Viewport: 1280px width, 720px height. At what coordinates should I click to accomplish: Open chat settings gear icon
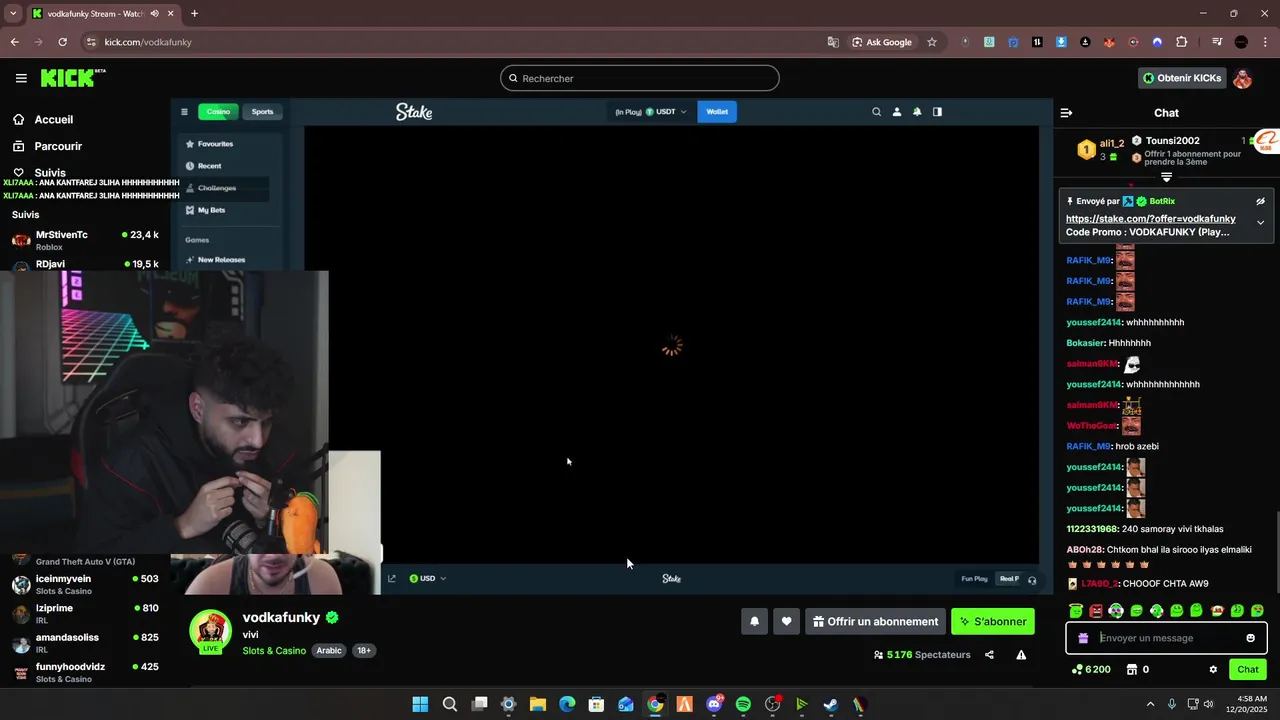point(1213,670)
